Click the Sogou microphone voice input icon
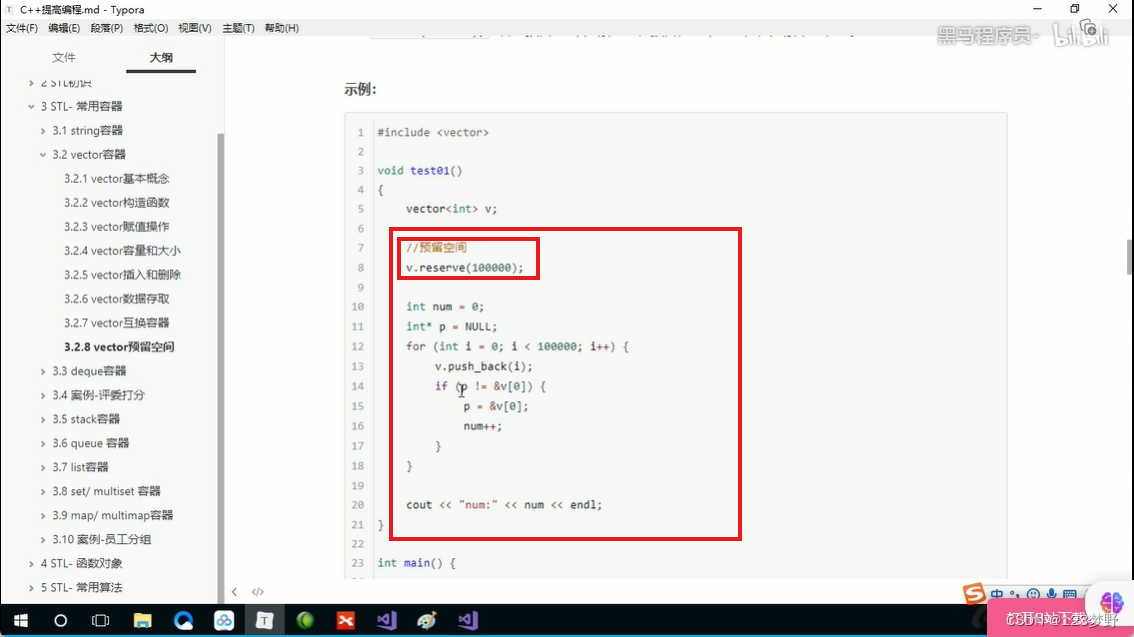Screen dimensions: 1134x637 [1051, 595]
